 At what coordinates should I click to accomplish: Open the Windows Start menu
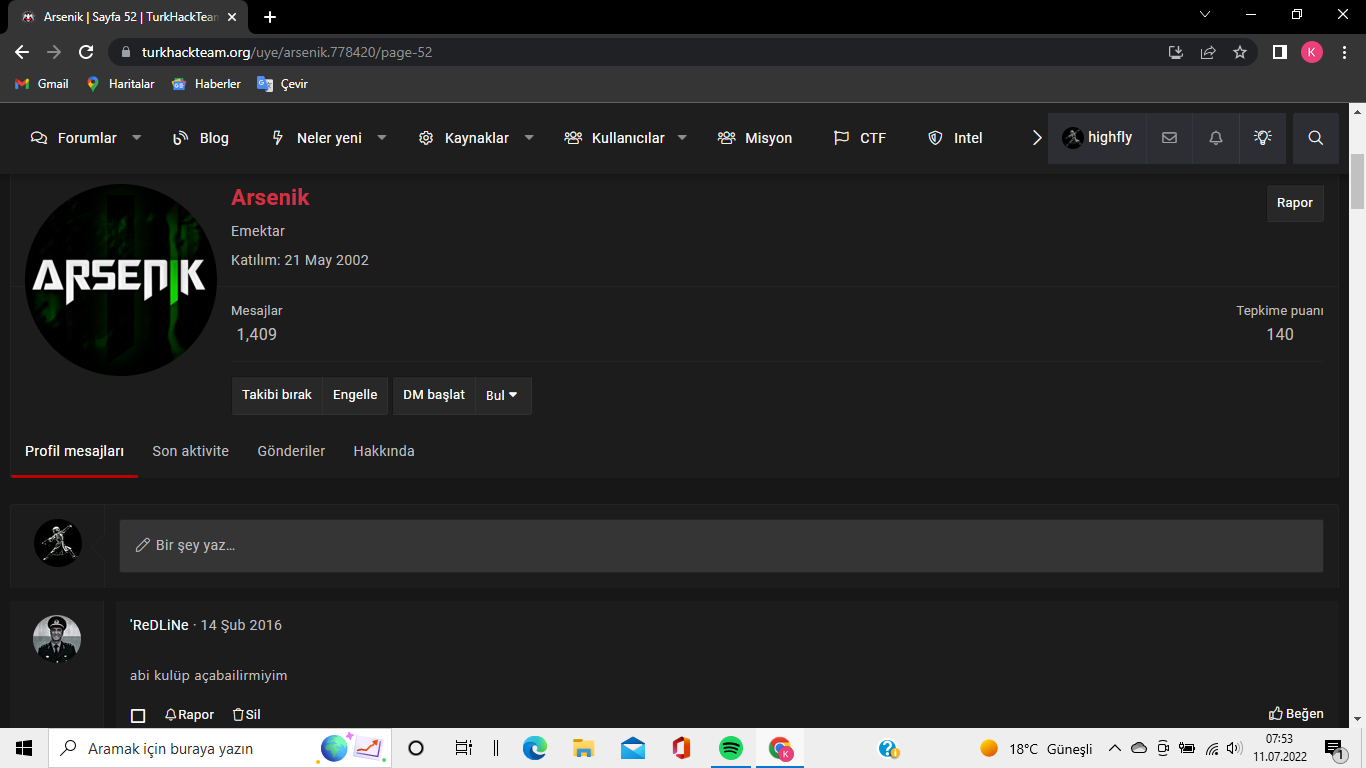[24, 748]
